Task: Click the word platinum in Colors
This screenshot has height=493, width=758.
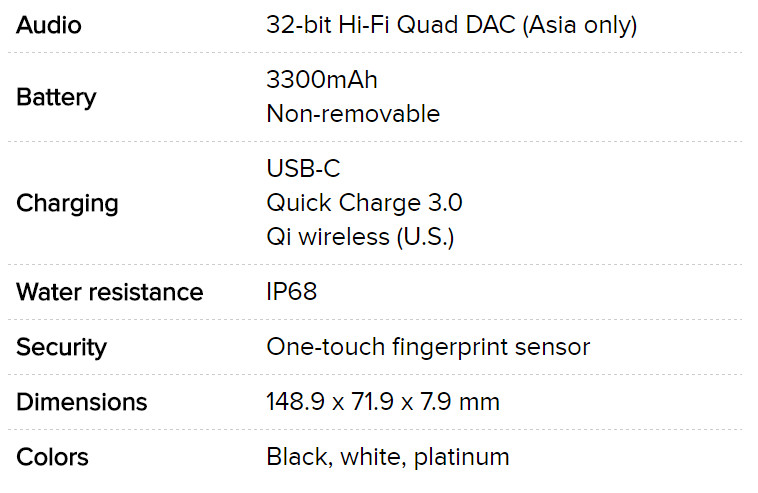Action: pyautogui.click(x=461, y=457)
